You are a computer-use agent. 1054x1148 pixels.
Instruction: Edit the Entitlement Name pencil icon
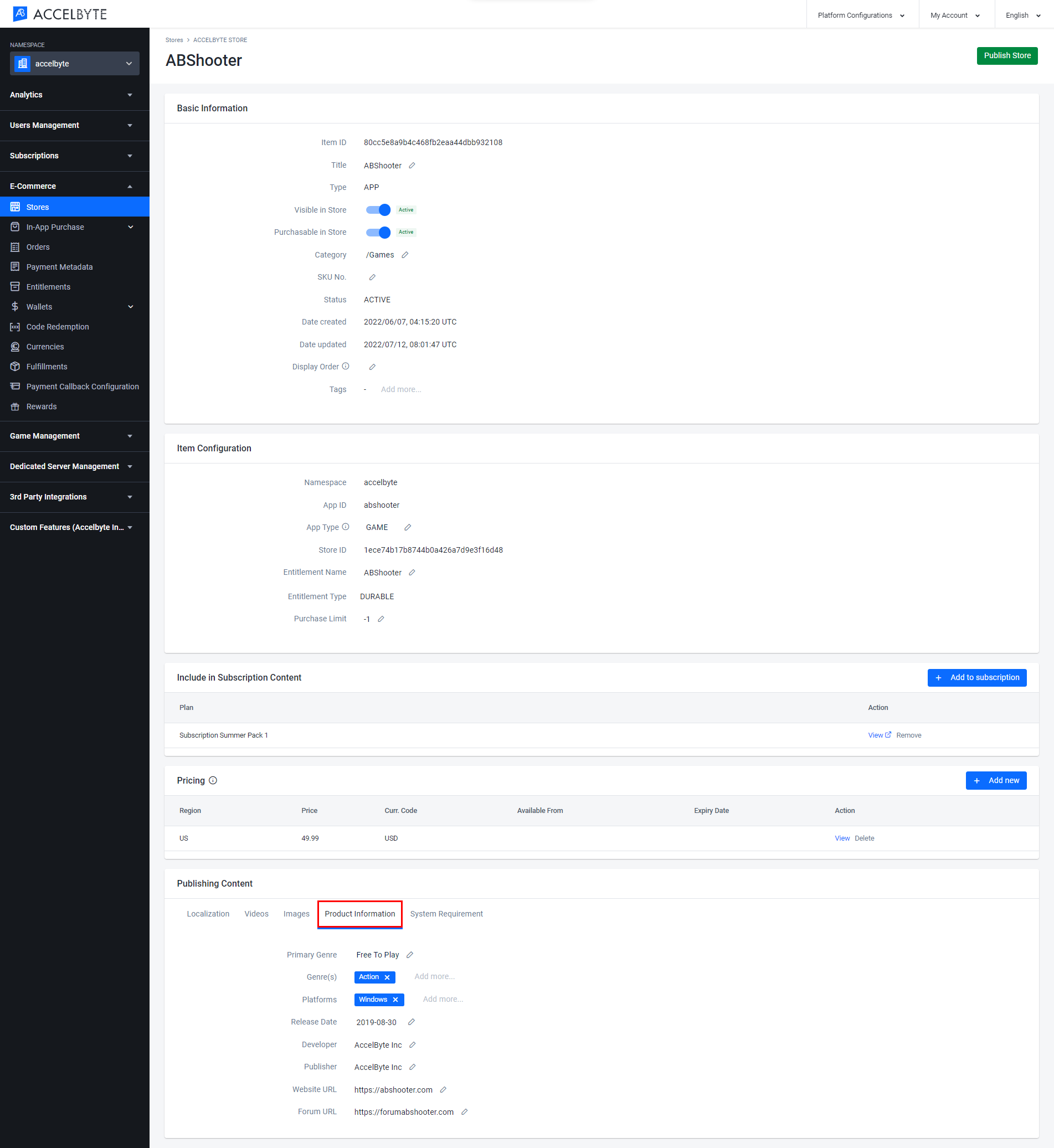tap(412, 573)
